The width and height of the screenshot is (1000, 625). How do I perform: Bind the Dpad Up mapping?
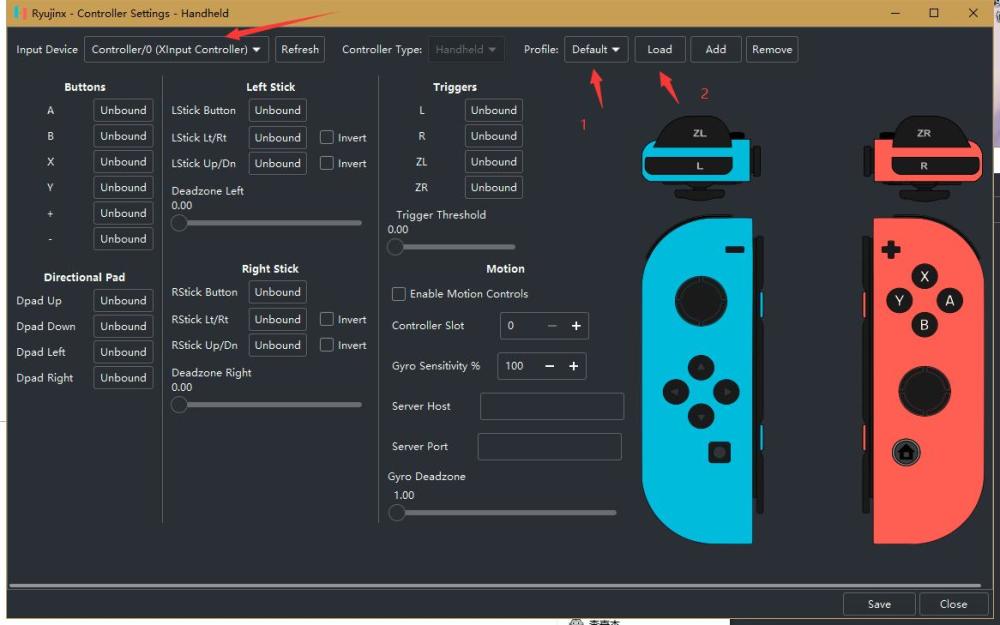click(123, 300)
